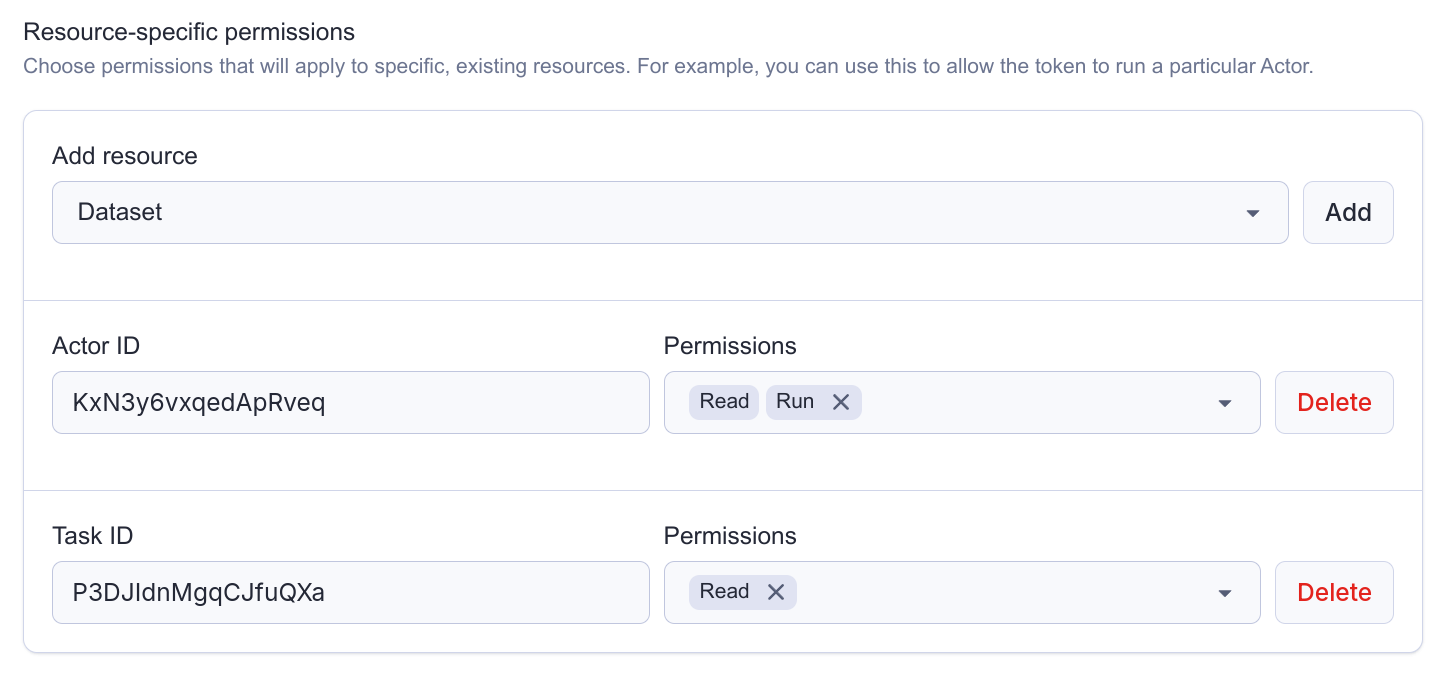Select the Dataset label in the resource selector
This screenshot has height=674, width=1446.
[119, 212]
